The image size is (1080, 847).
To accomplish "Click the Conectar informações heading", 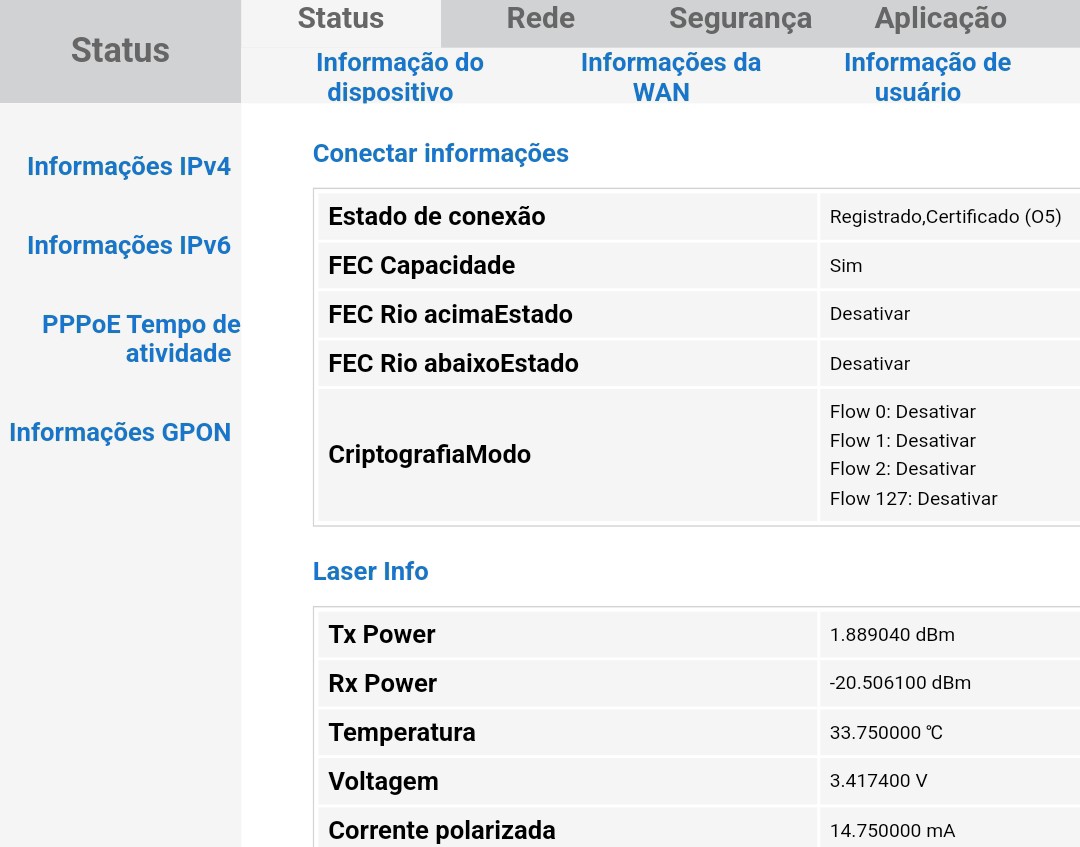I will coord(440,153).
